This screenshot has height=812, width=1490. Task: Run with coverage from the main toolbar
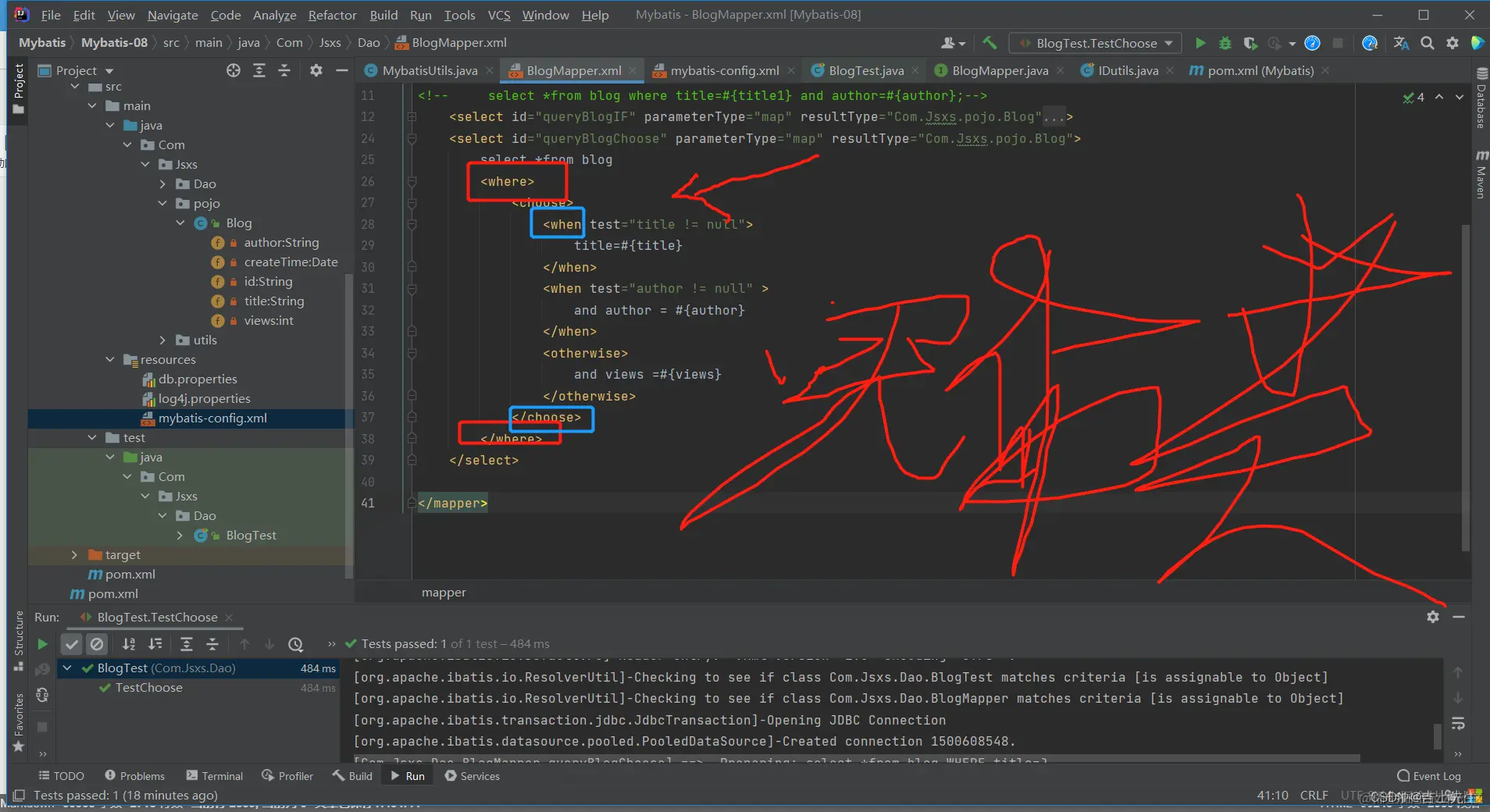[x=1250, y=43]
